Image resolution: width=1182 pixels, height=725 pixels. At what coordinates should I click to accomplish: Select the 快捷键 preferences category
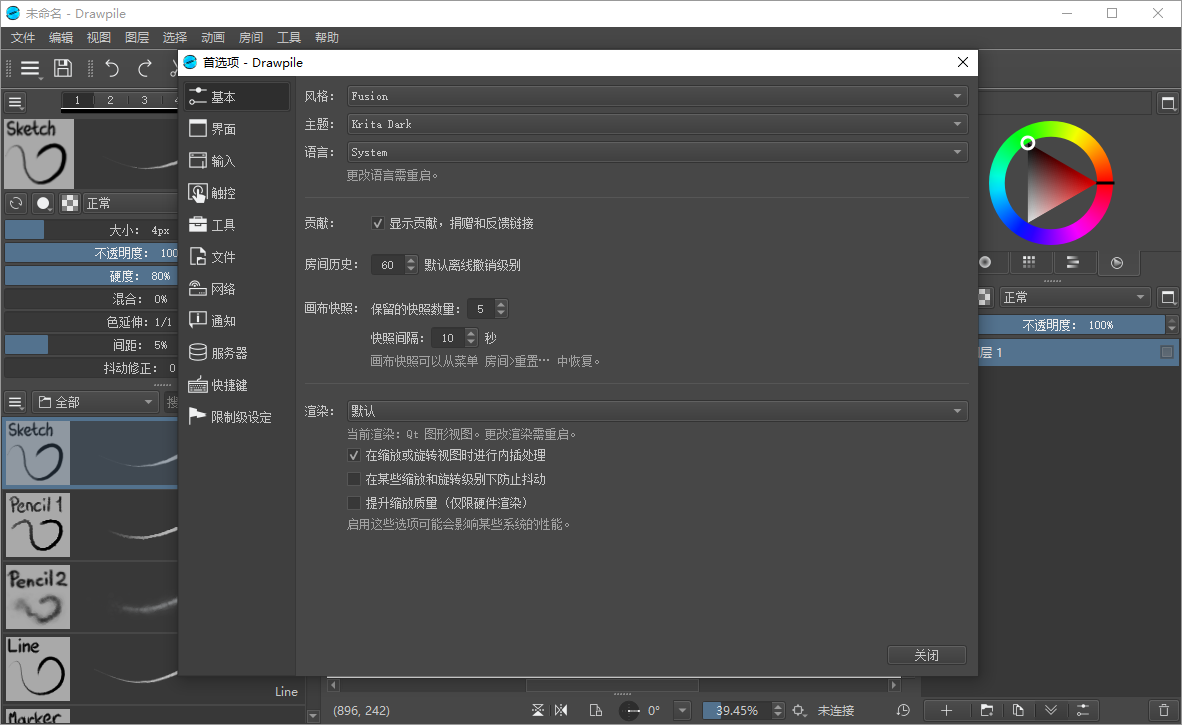click(237, 385)
